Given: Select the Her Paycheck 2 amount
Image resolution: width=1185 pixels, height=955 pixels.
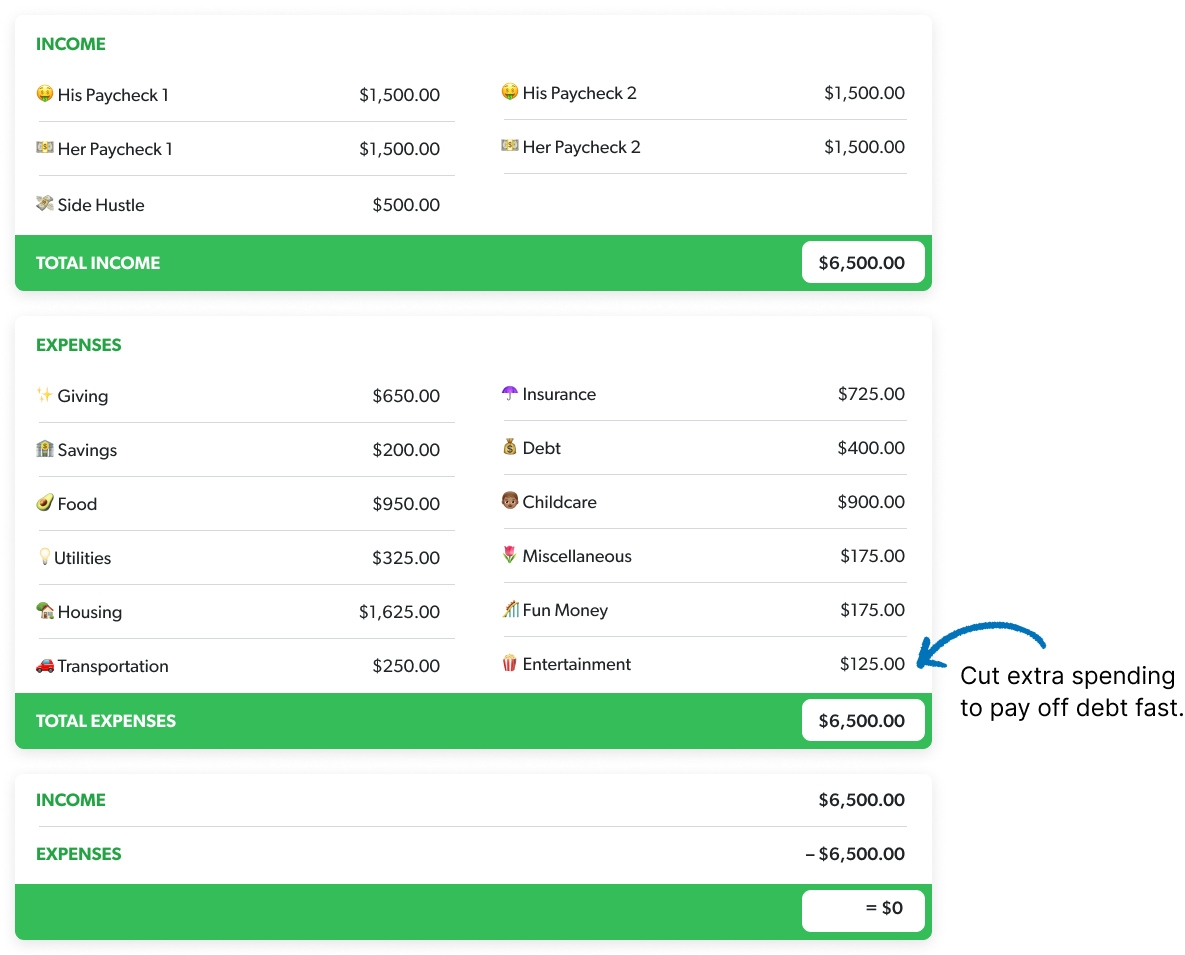Looking at the screenshot, I should 864,147.
